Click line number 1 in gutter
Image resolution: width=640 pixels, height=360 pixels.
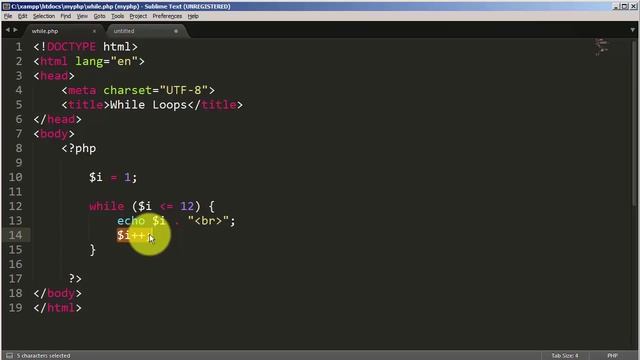[x=19, y=47]
